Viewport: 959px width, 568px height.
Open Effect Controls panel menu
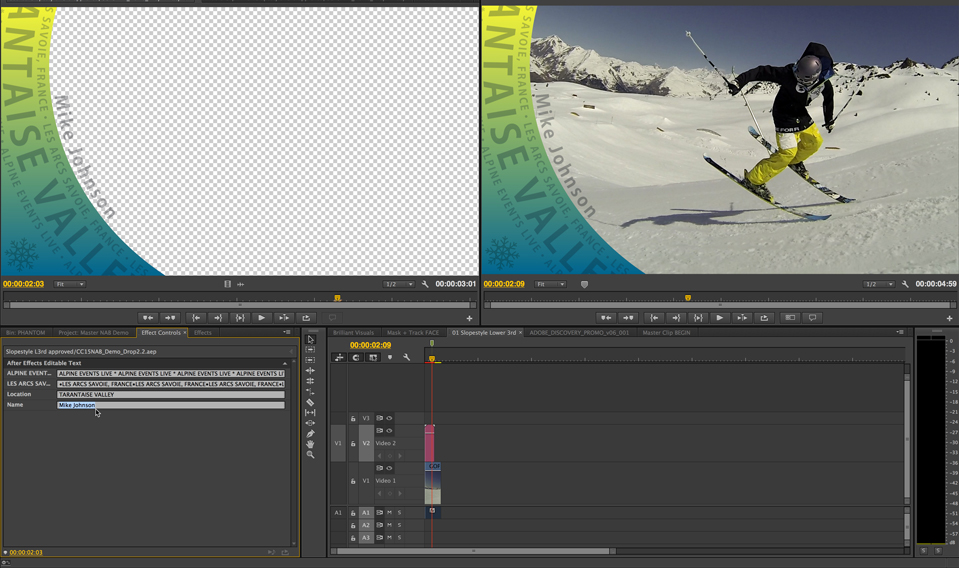pos(287,333)
